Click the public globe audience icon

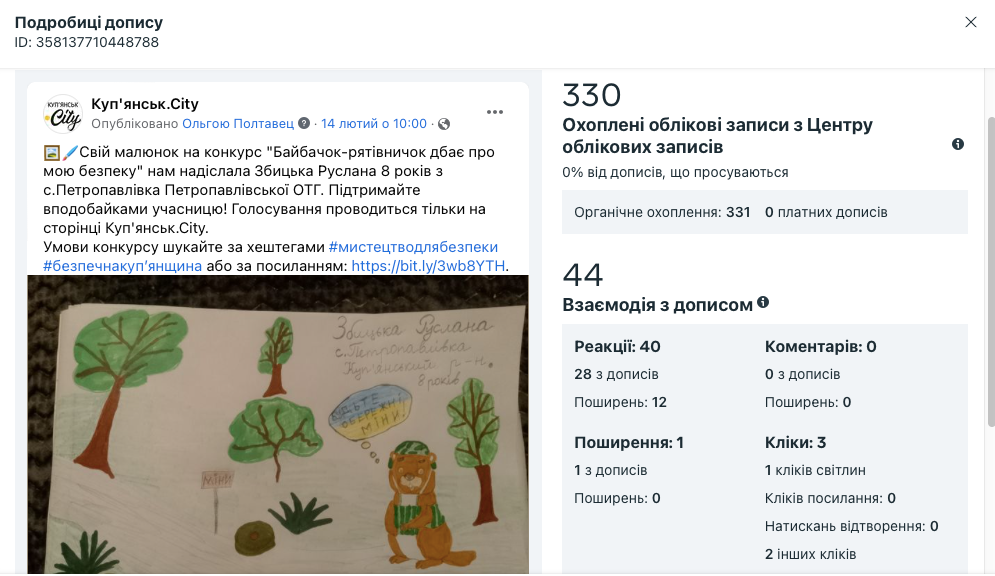(444, 124)
